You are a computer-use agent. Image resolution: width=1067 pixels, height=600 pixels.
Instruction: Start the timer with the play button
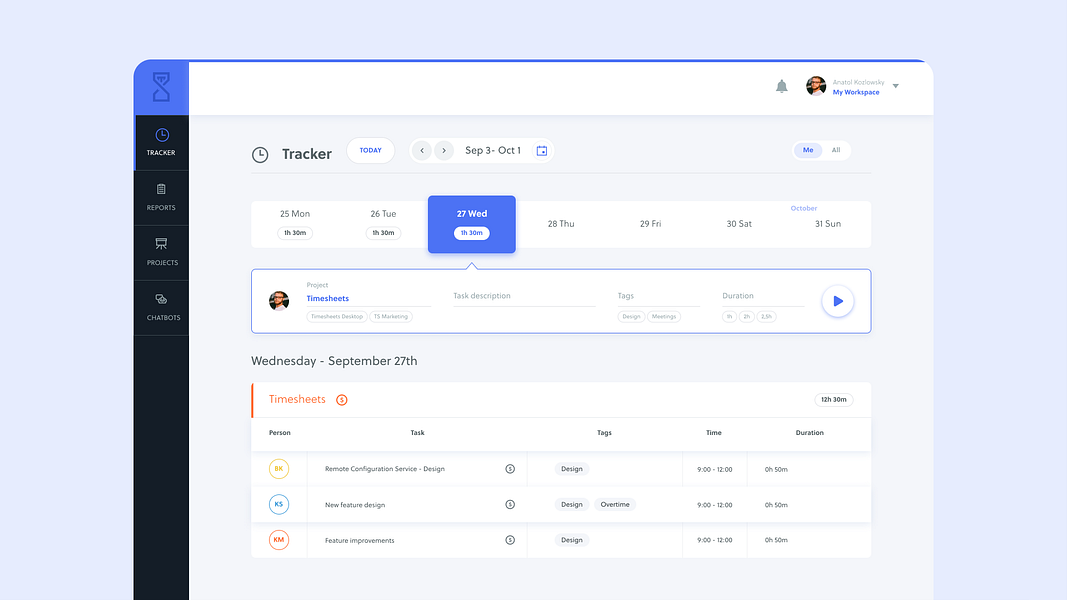coord(837,300)
